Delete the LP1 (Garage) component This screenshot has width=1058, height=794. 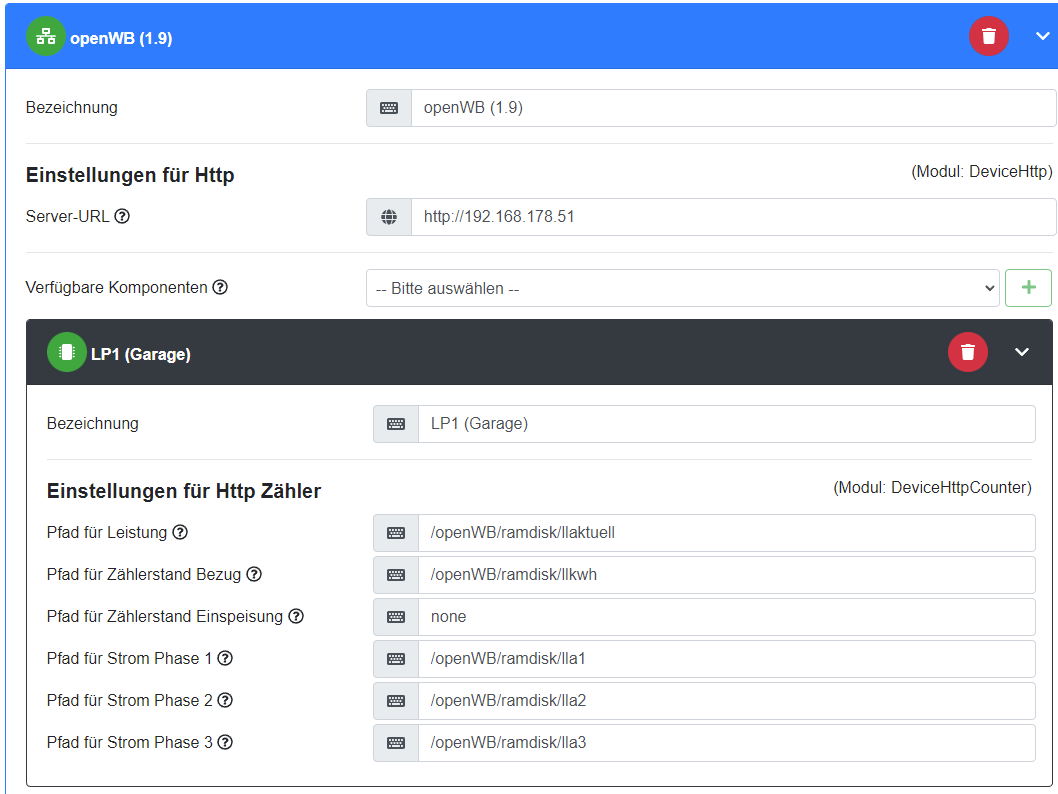(967, 352)
